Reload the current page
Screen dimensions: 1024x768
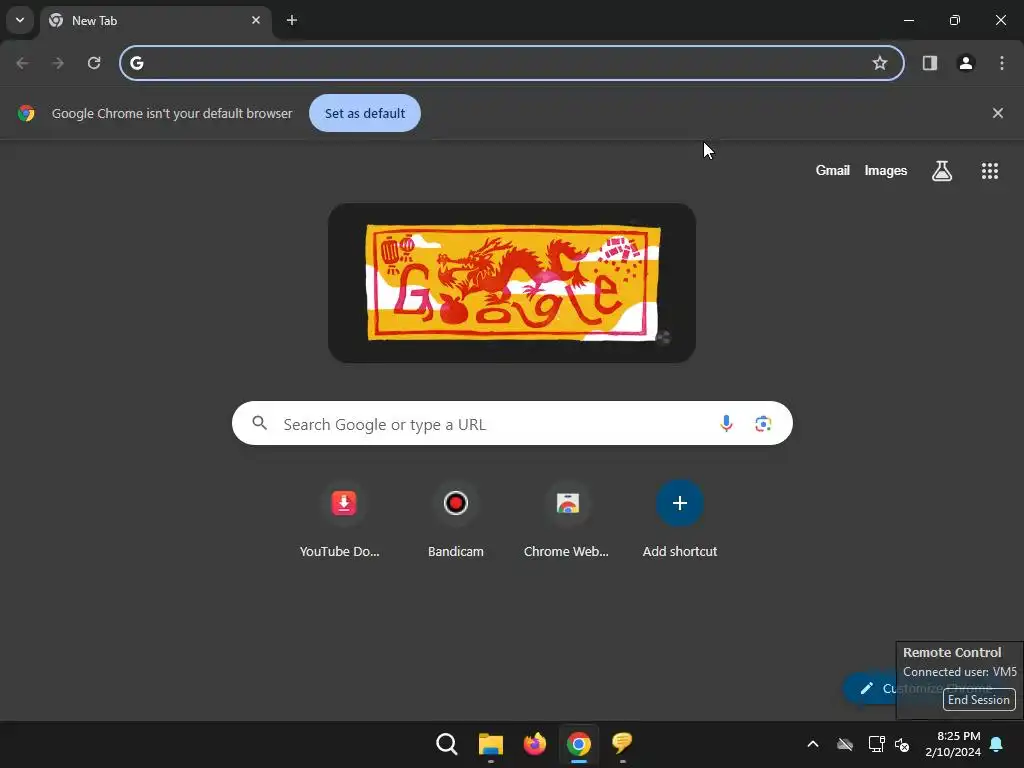94,63
